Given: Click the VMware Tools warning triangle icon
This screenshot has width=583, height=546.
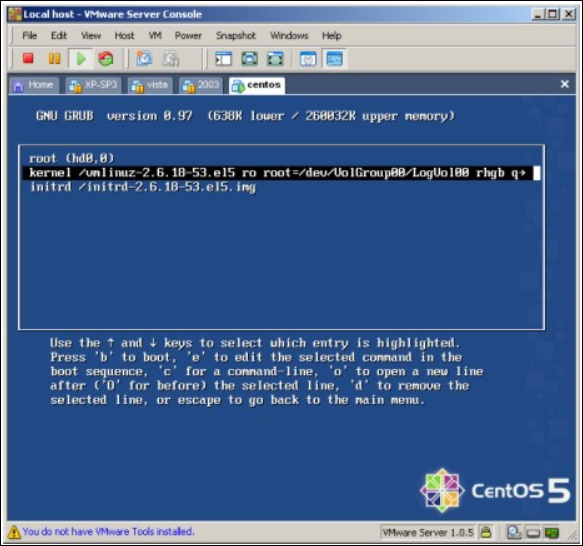Looking at the screenshot, I should 14,532.
